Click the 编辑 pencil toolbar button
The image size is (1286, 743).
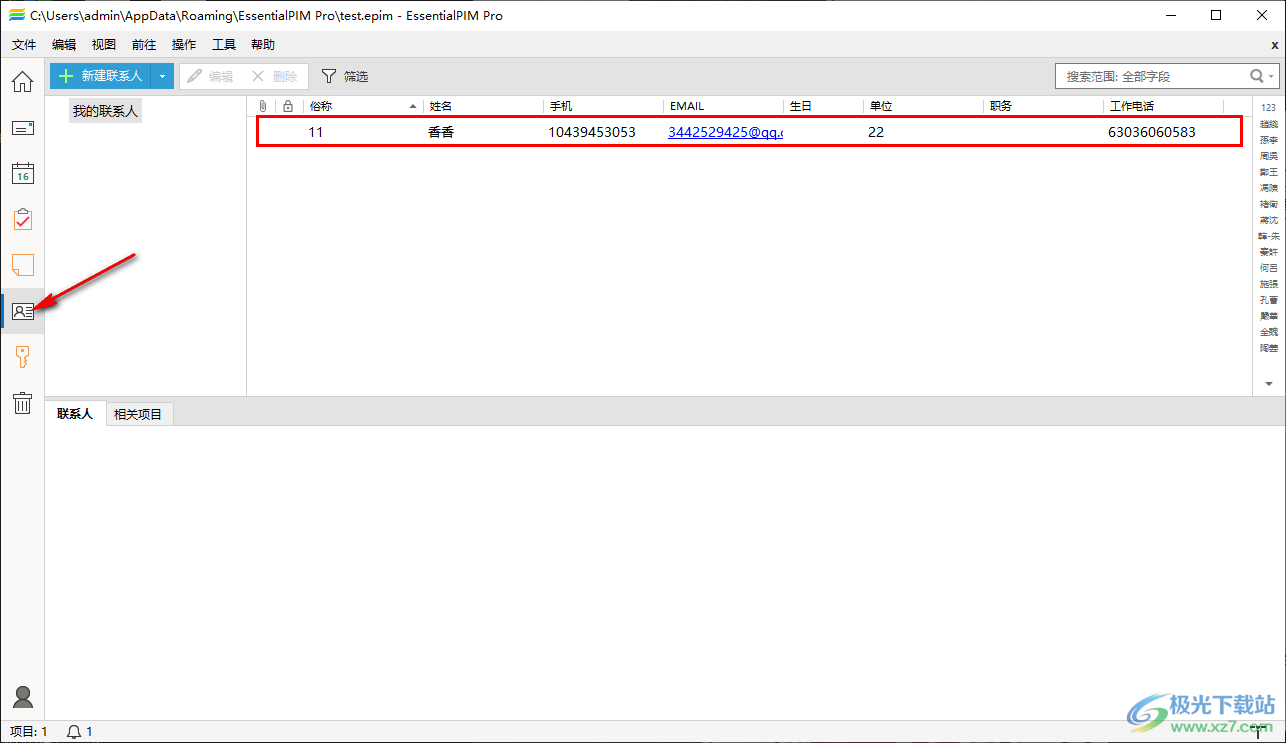210,76
